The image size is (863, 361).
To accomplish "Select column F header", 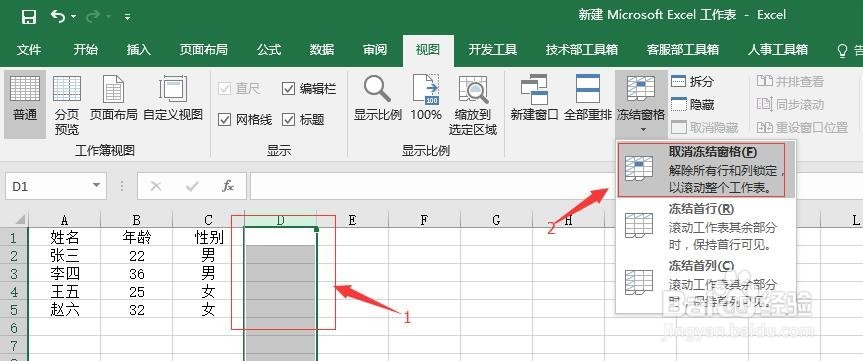I will (x=424, y=220).
